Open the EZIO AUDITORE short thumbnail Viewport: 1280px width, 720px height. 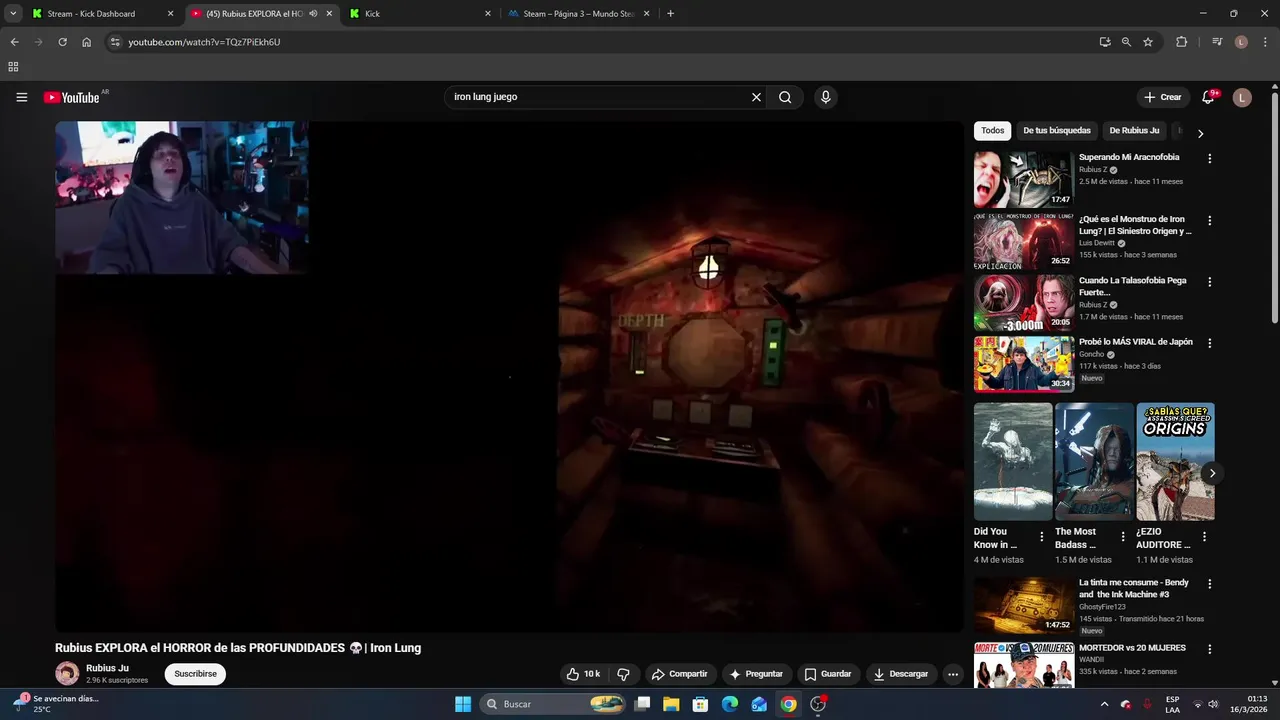(x=1175, y=462)
